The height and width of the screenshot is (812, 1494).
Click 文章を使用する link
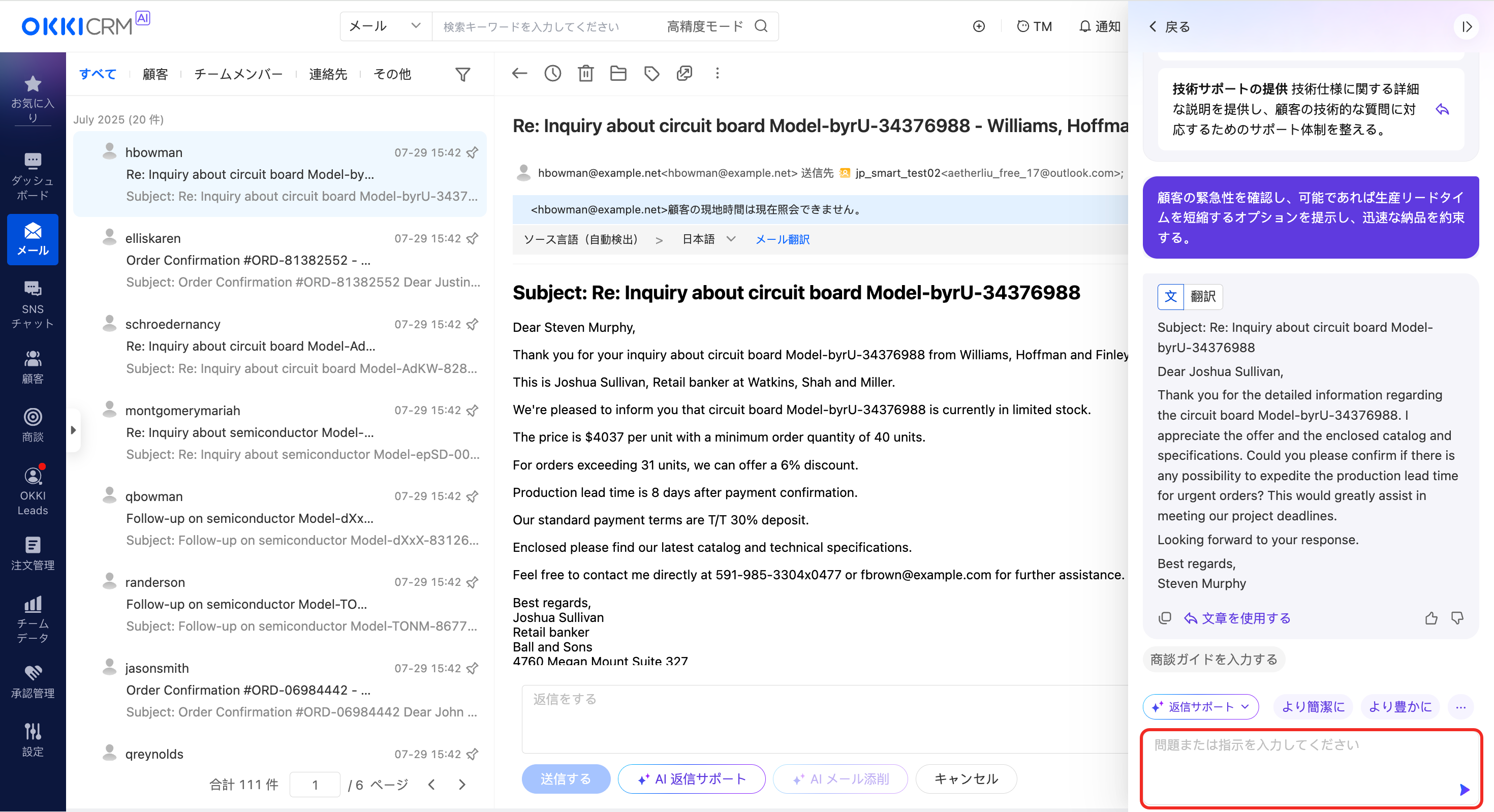[1236, 618]
